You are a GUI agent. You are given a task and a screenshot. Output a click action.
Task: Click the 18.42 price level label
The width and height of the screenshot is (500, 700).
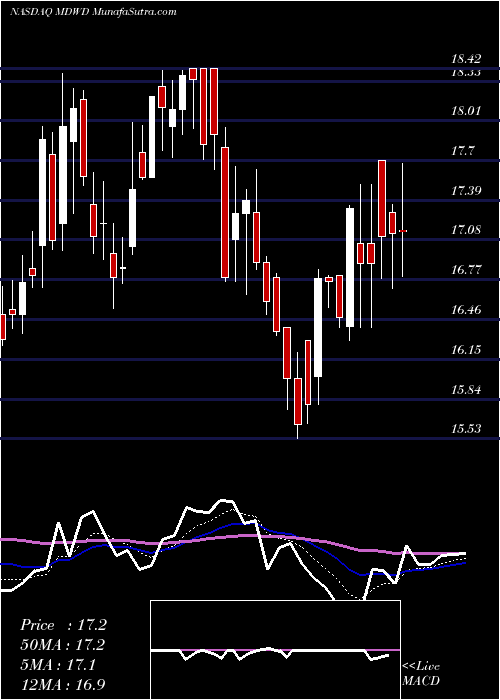[466, 58]
